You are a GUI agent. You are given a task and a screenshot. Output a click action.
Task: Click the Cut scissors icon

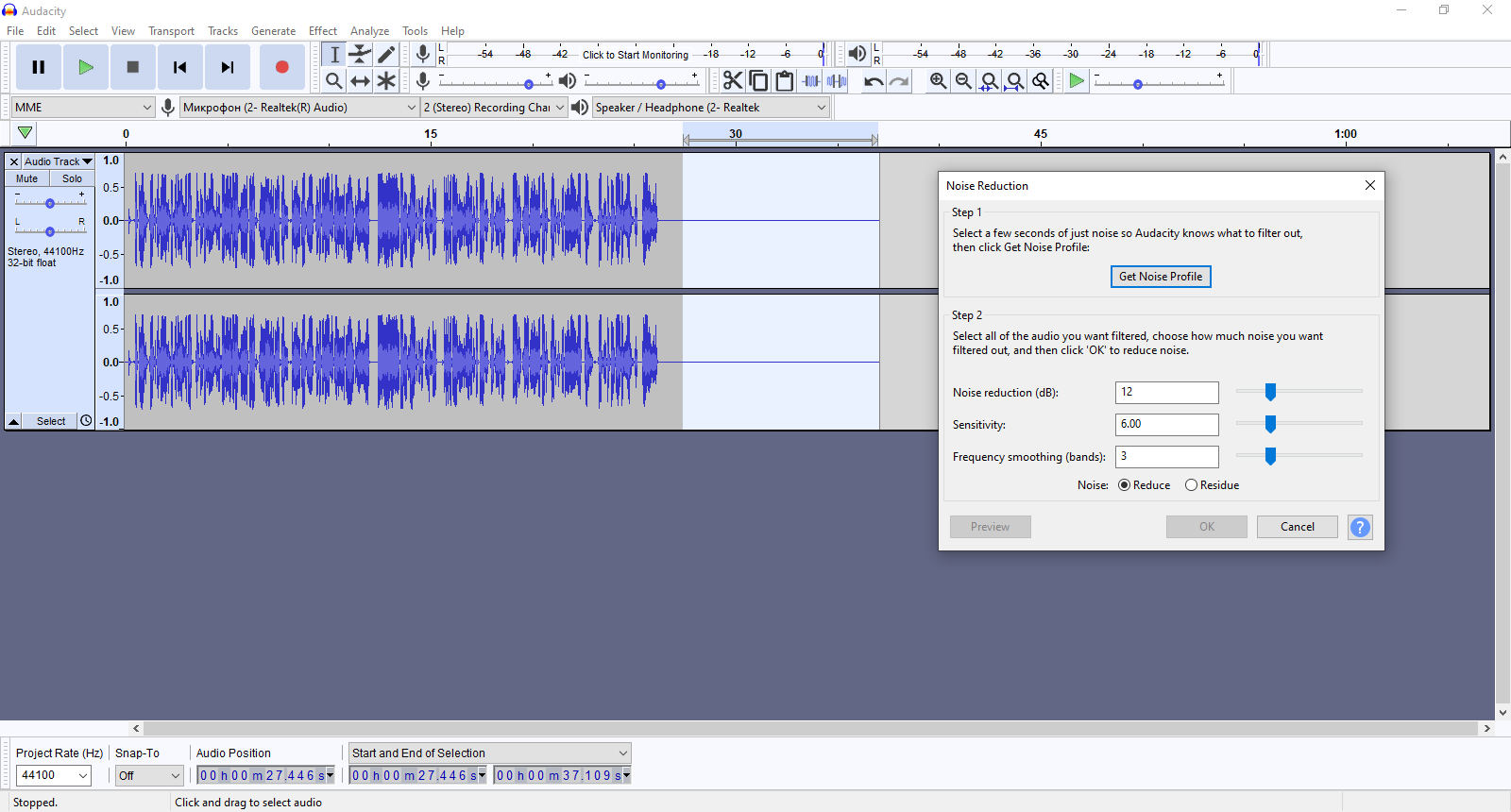coord(733,81)
